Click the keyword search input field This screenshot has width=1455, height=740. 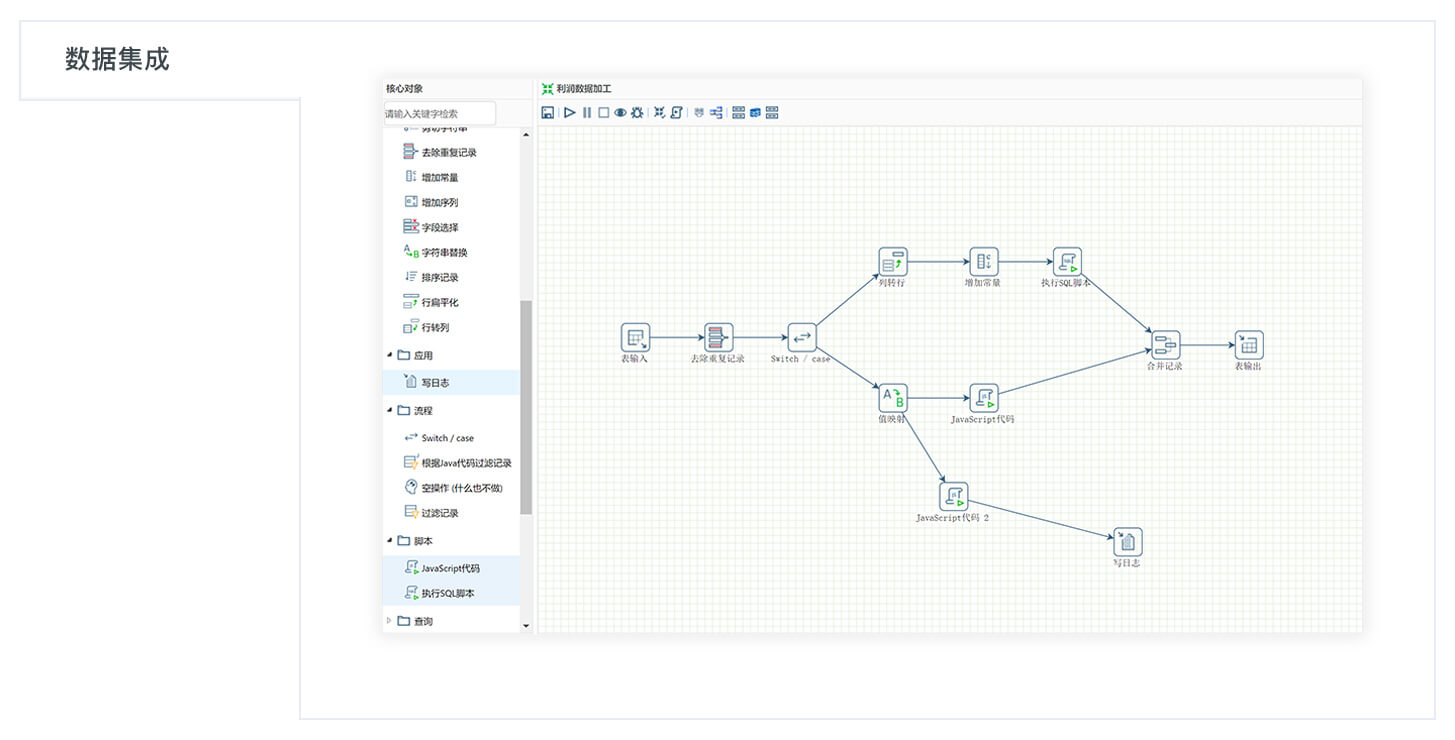(x=440, y=114)
